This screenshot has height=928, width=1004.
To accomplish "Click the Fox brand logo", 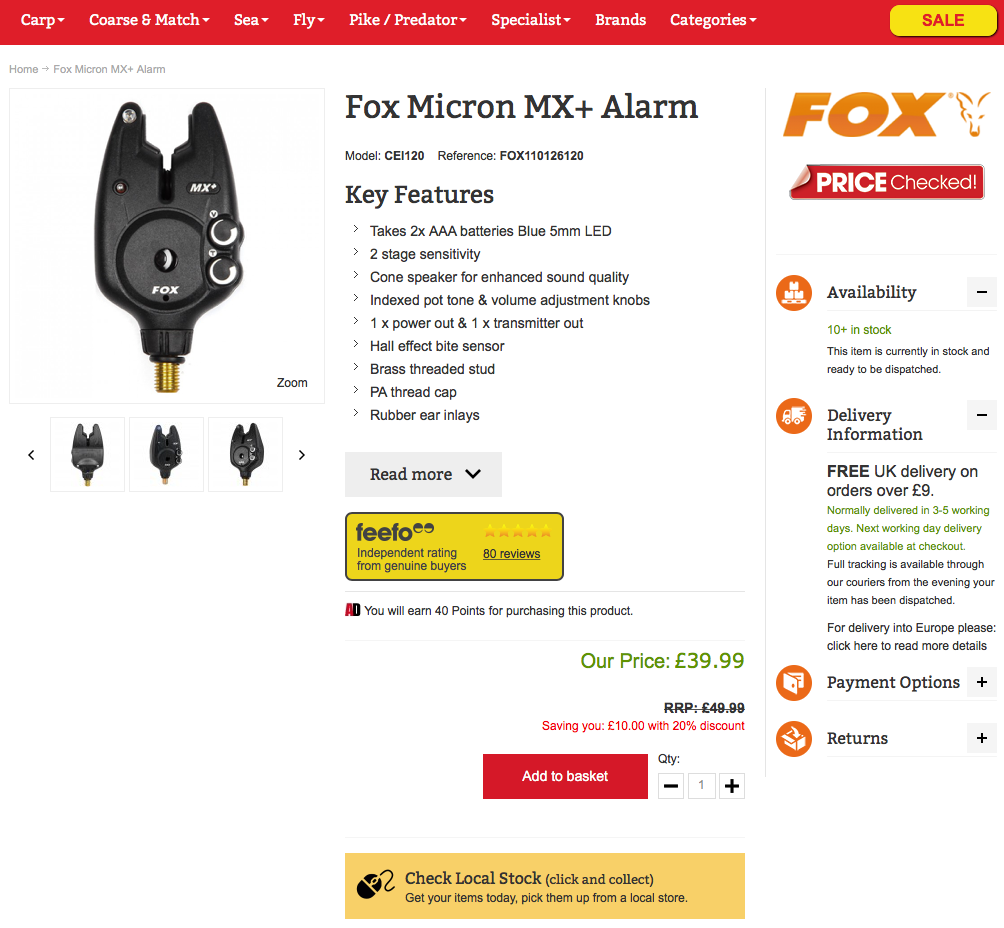I will click(886, 114).
